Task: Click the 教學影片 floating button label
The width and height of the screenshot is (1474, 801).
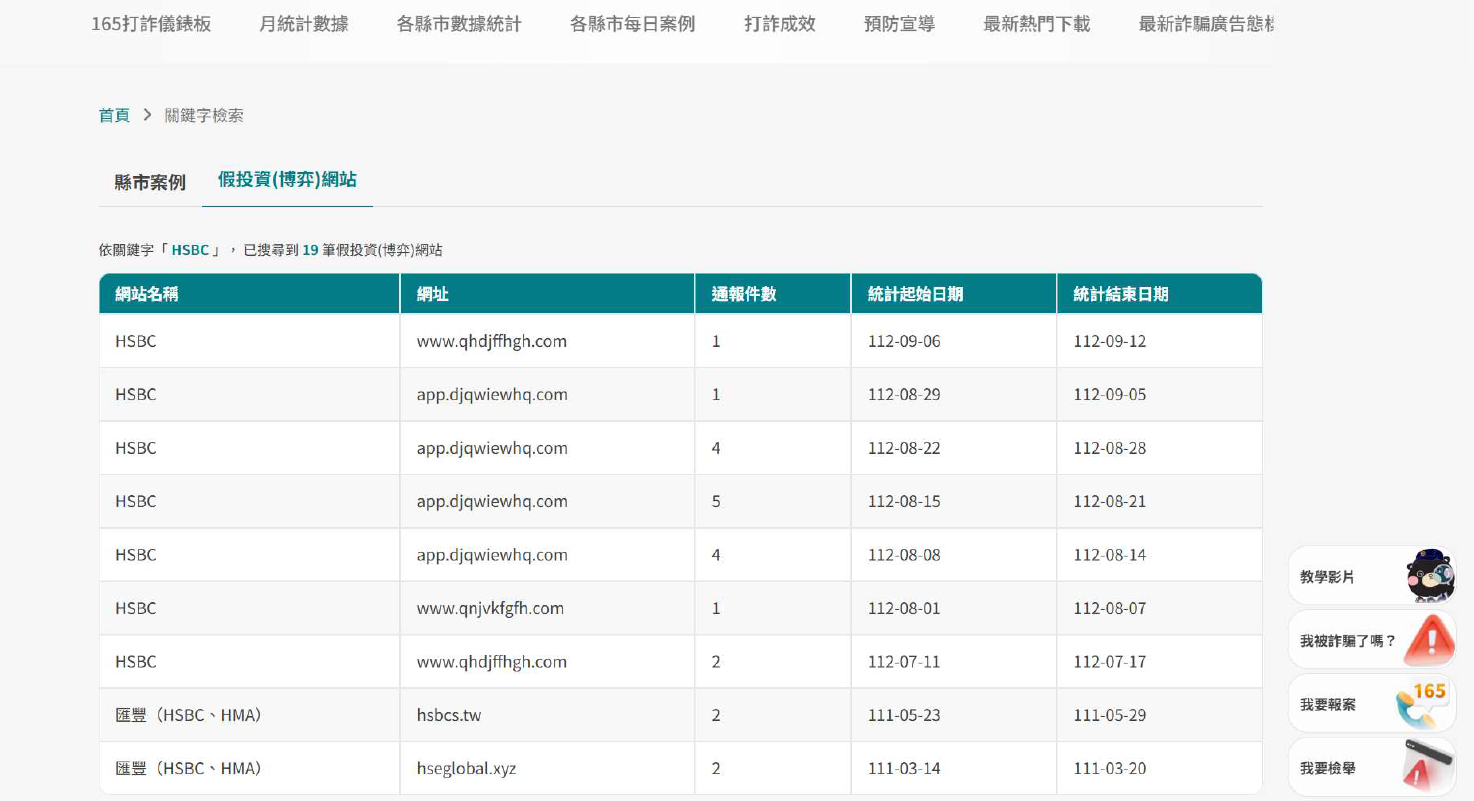Action: tap(1327, 577)
